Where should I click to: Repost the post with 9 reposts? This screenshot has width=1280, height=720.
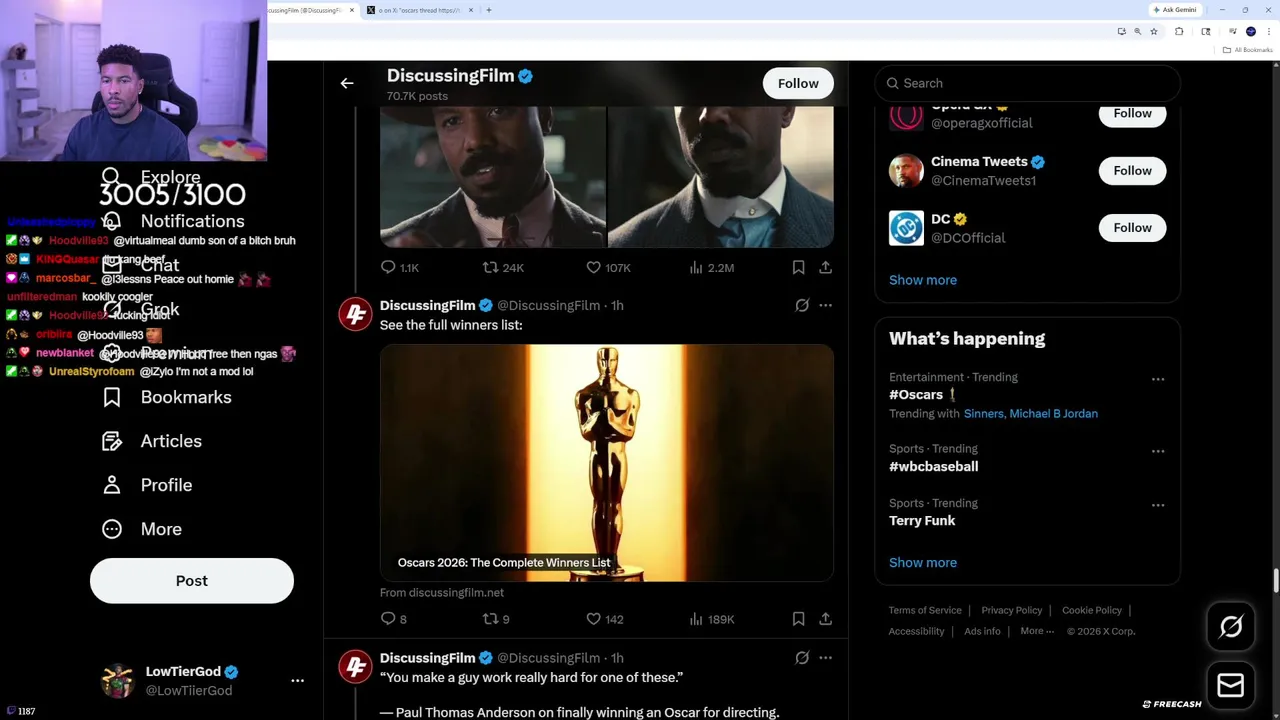[x=496, y=619]
